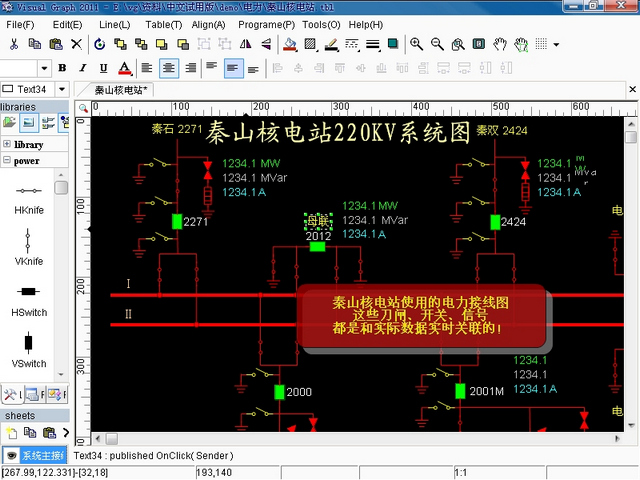
Task: Click the Cut scissors icon
Action: tap(14, 44)
